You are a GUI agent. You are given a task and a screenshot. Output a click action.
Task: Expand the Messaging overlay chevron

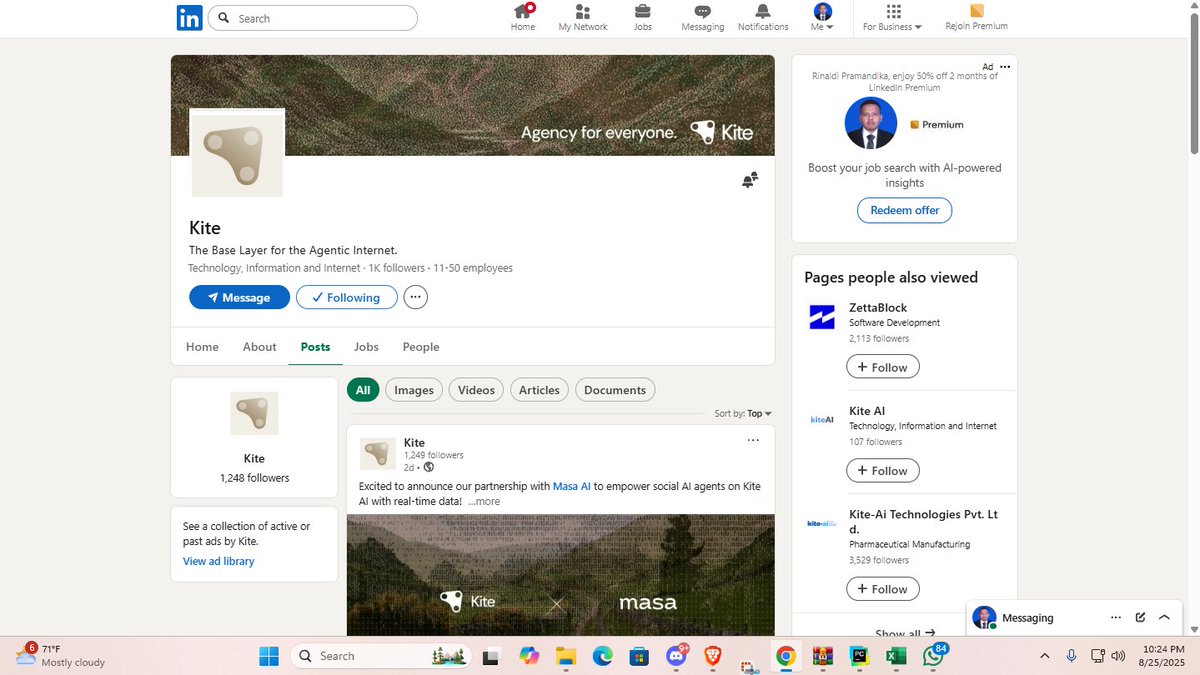tap(1164, 618)
